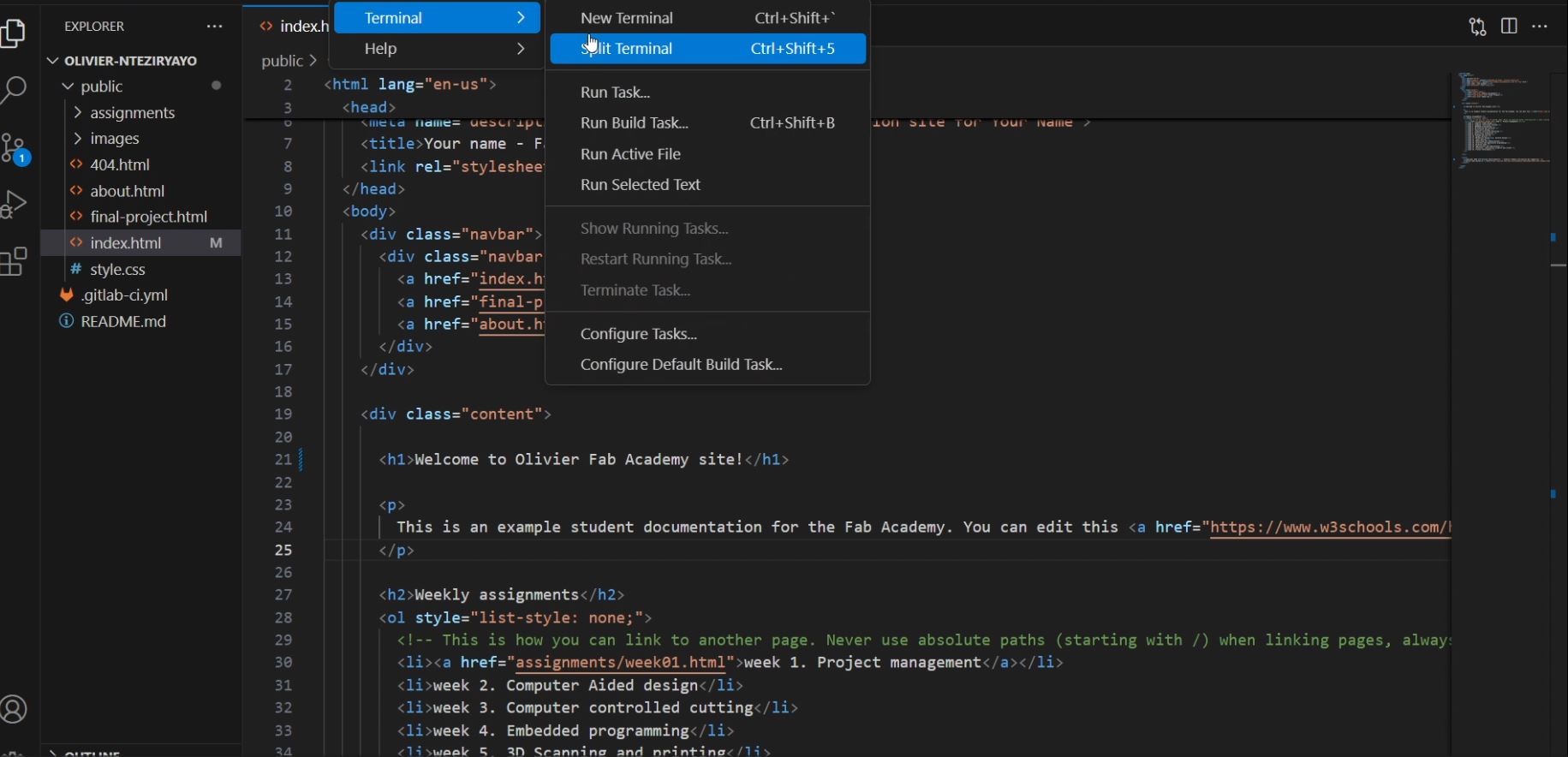Click the HTML icon beside 404.html

pos(76,164)
